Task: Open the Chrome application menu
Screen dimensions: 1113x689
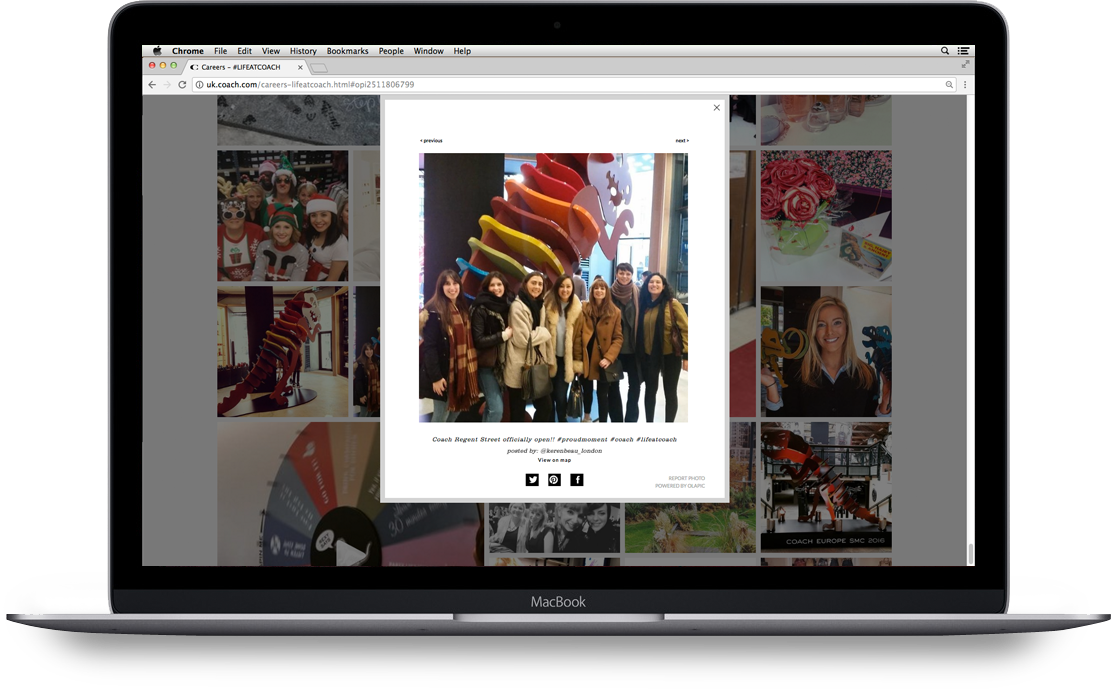Action: point(187,51)
